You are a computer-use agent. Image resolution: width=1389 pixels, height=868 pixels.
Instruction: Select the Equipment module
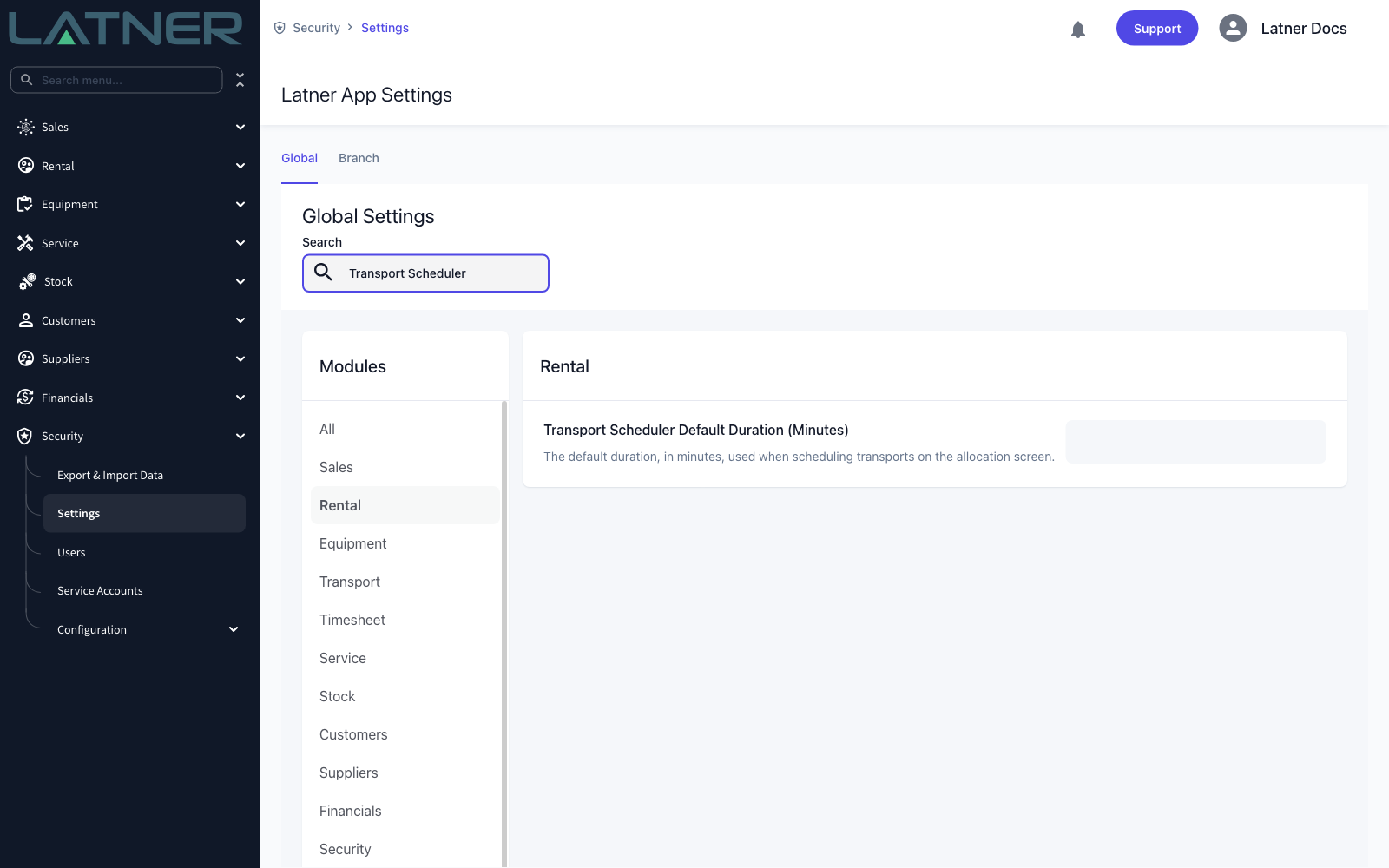(405, 543)
